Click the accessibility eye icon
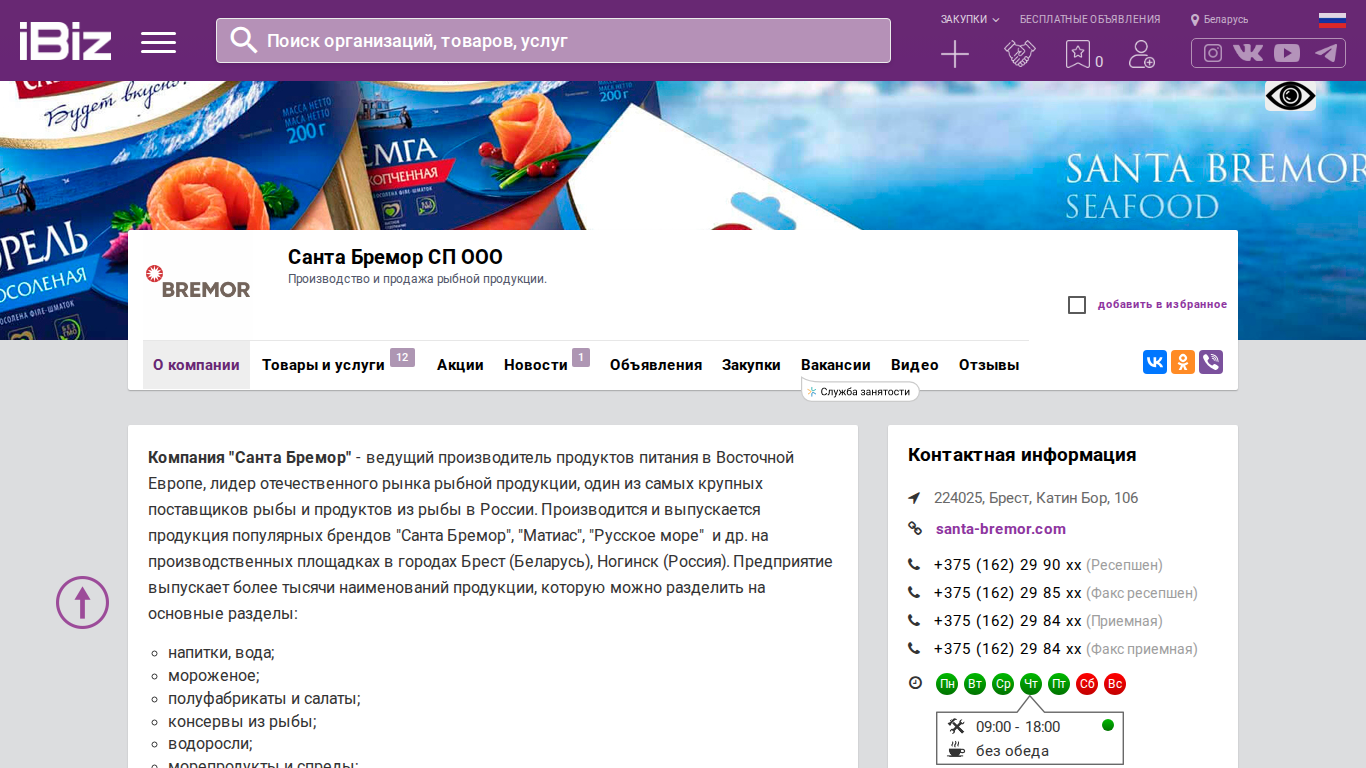1366x768 pixels. [1290, 96]
